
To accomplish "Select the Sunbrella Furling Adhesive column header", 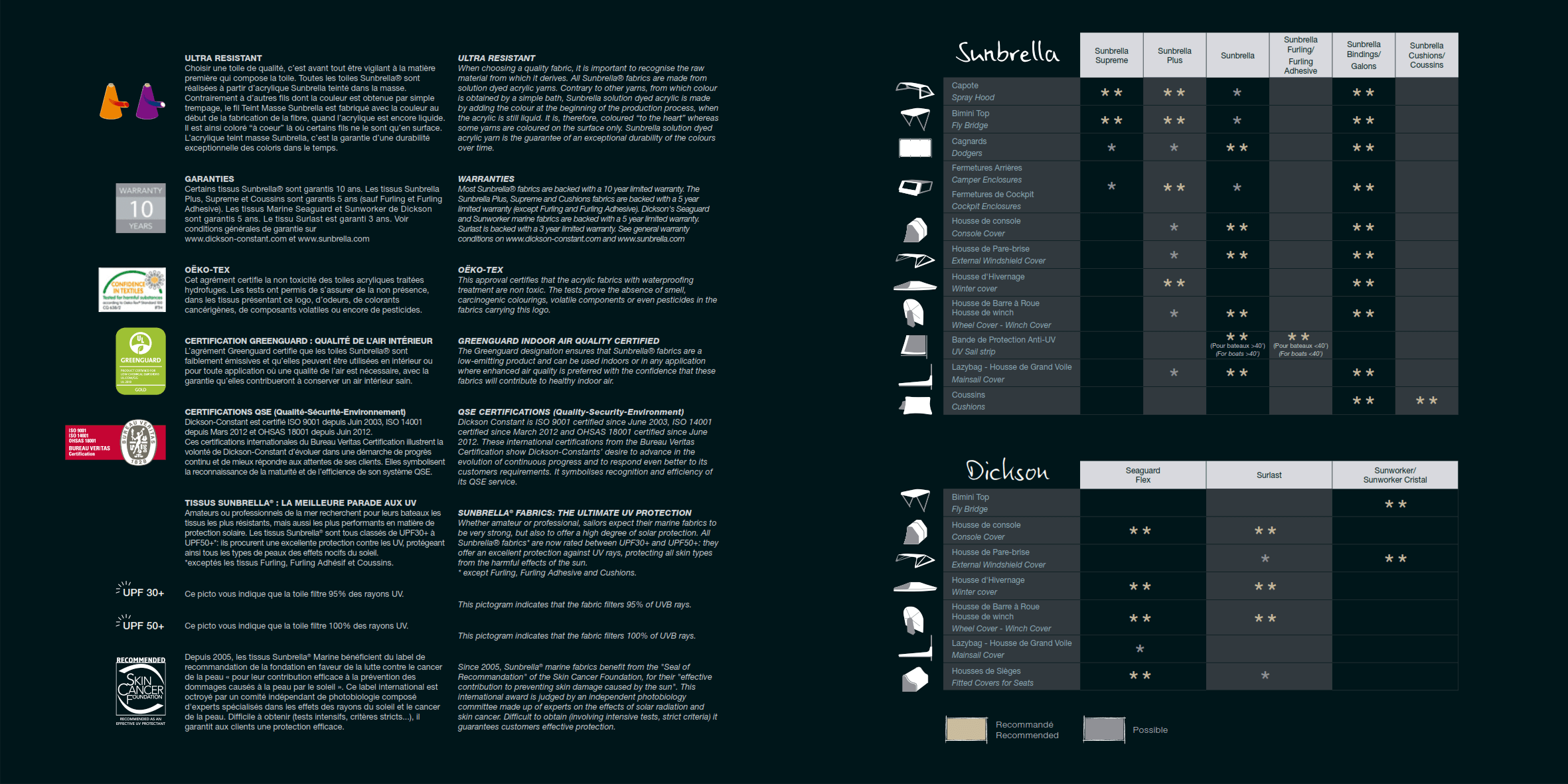I will (1300, 55).
